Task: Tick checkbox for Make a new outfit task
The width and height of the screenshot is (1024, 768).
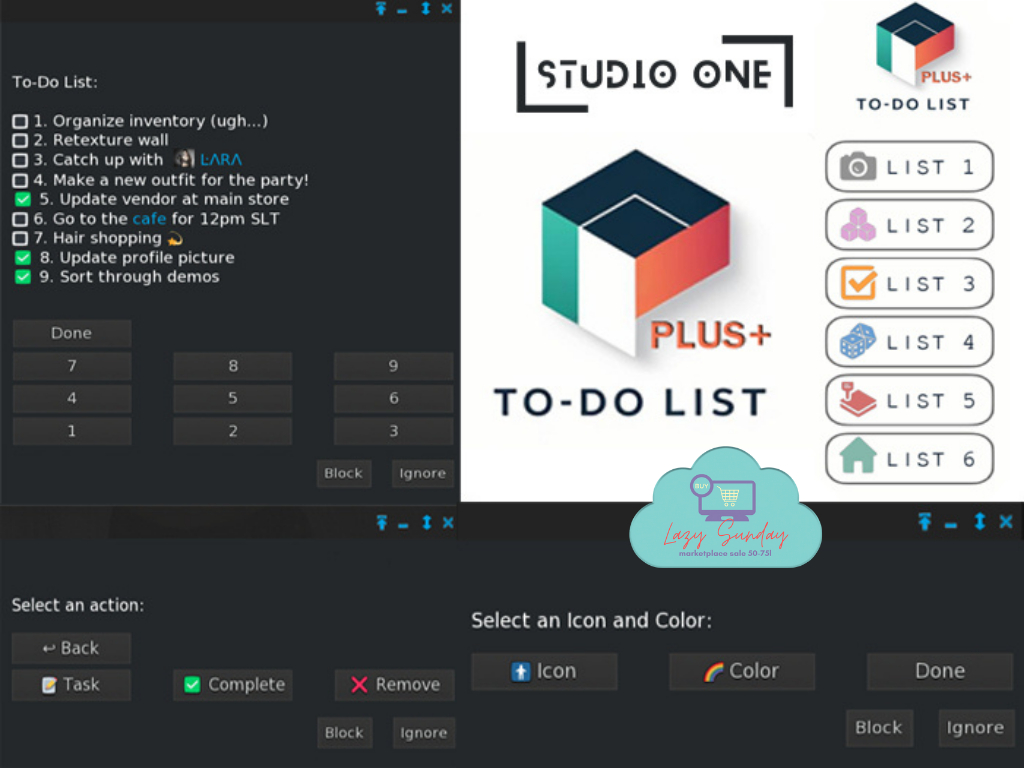Action: 20,180
